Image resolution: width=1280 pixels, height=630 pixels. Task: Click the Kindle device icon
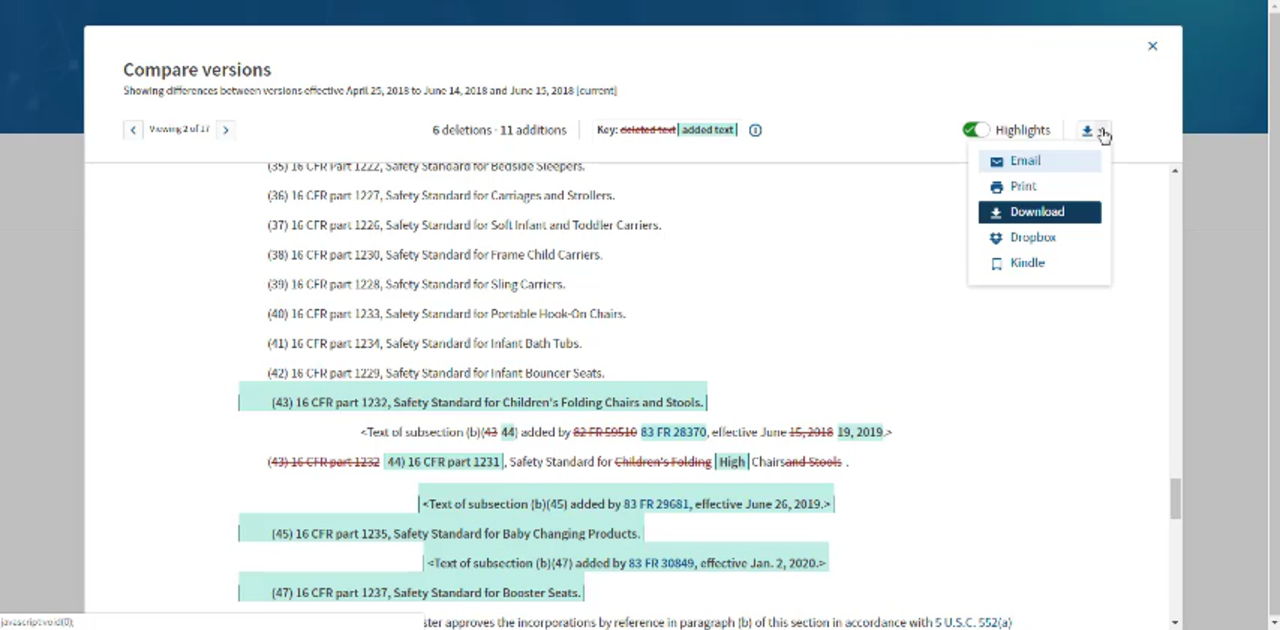[996, 263]
